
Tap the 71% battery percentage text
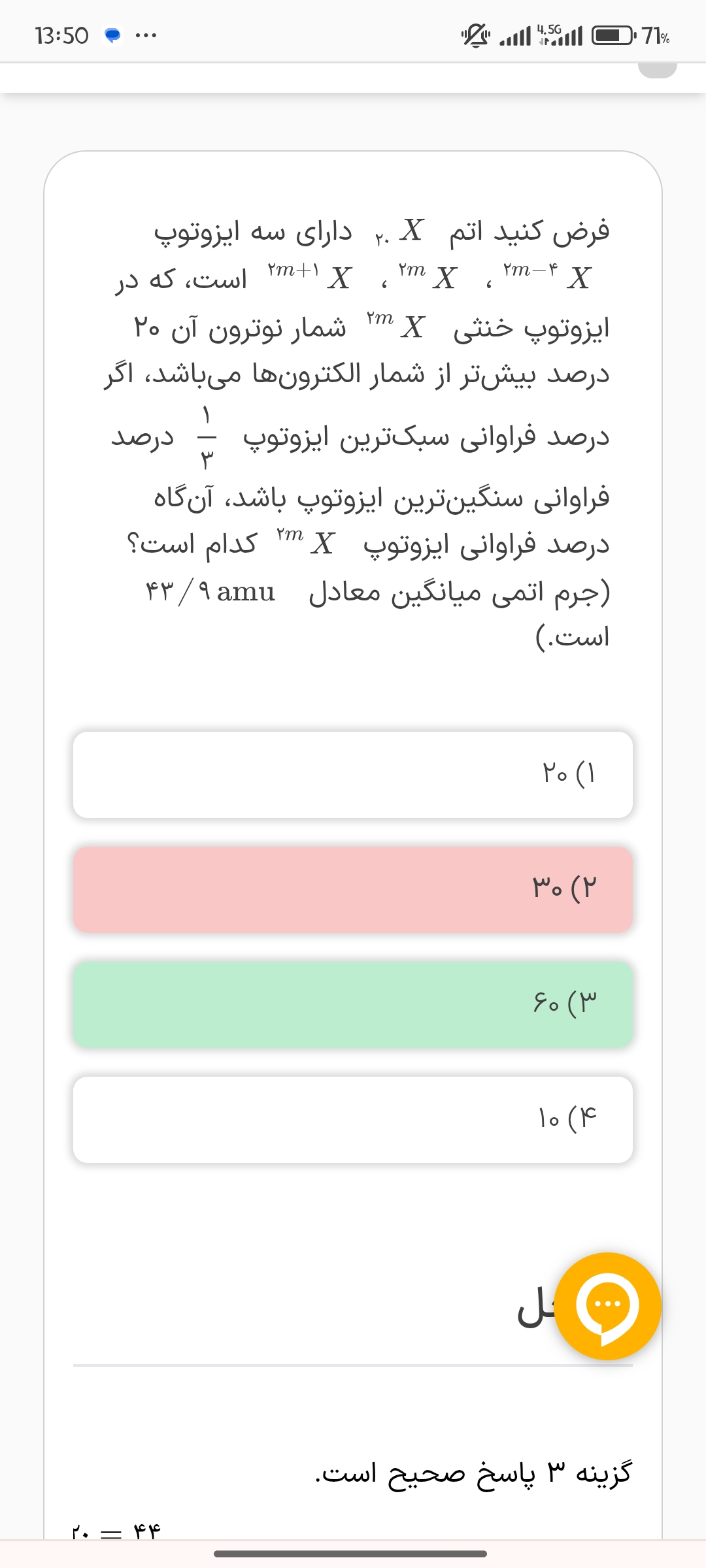click(656, 35)
